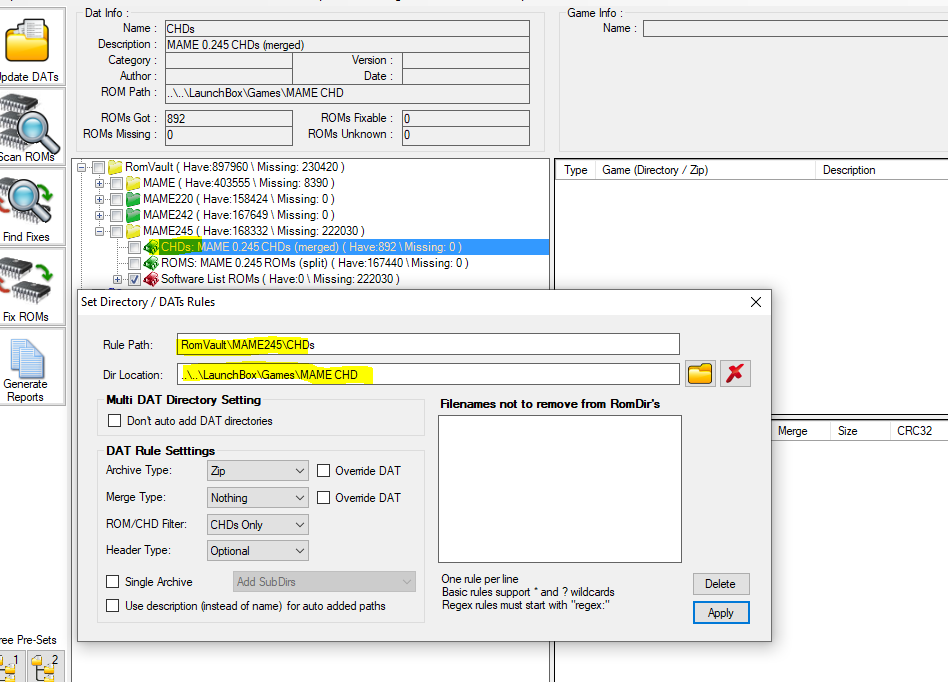The image size is (948, 682).
Task: Collapse the RomVault root node
Action: pos(82,167)
